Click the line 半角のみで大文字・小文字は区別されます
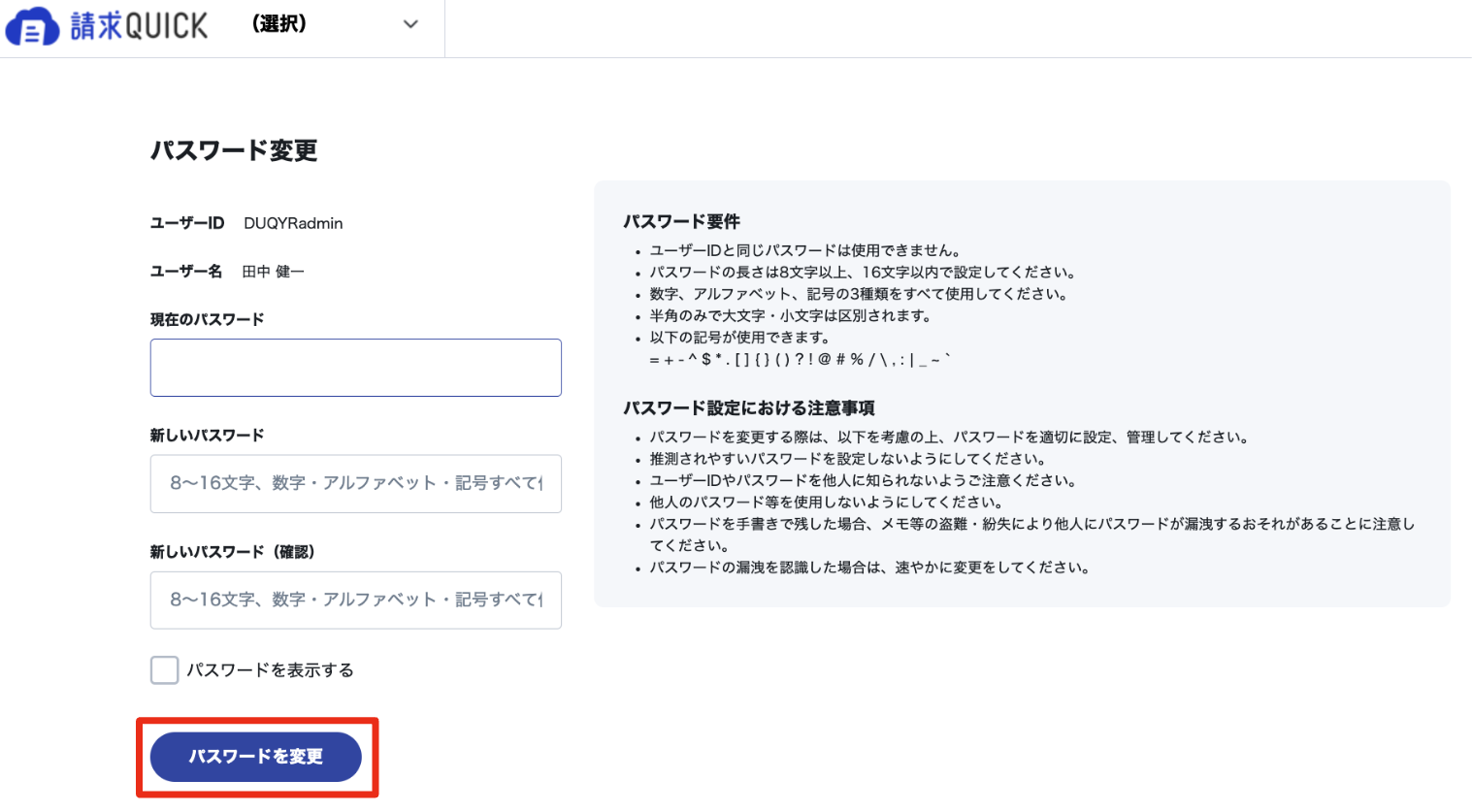The height and width of the screenshot is (812, 1472). (x=791, y=316)
